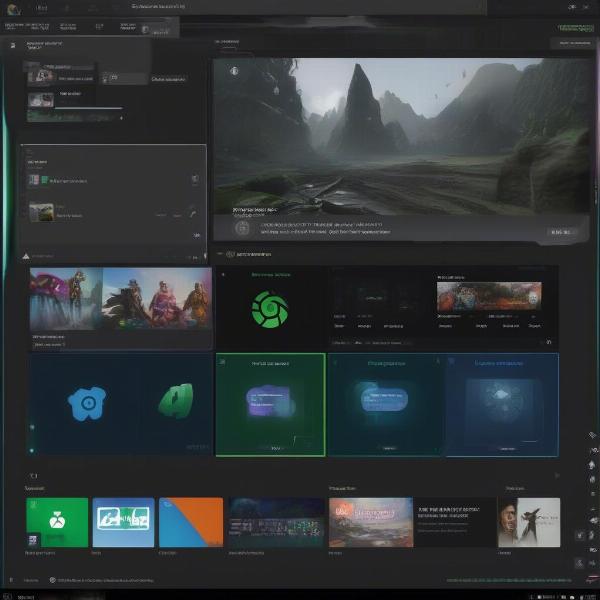This screenshot has height=600, width=600.
Task: Open the dark keyboard-like thumbnail in bottom row
Action: (x=276, y=522)
